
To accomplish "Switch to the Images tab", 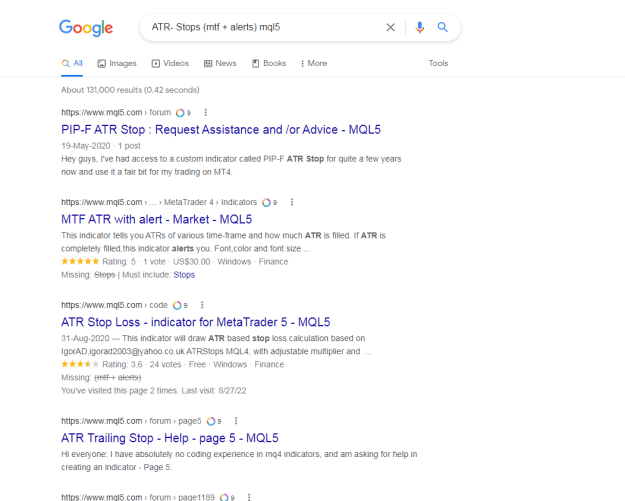I will tap(117, 63).
